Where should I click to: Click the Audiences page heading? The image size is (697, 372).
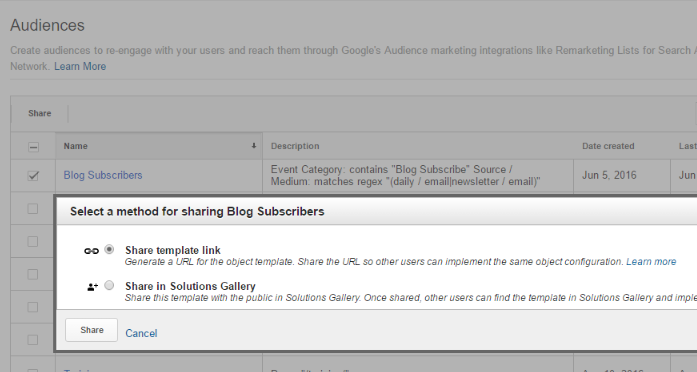(x=47, y=26)
